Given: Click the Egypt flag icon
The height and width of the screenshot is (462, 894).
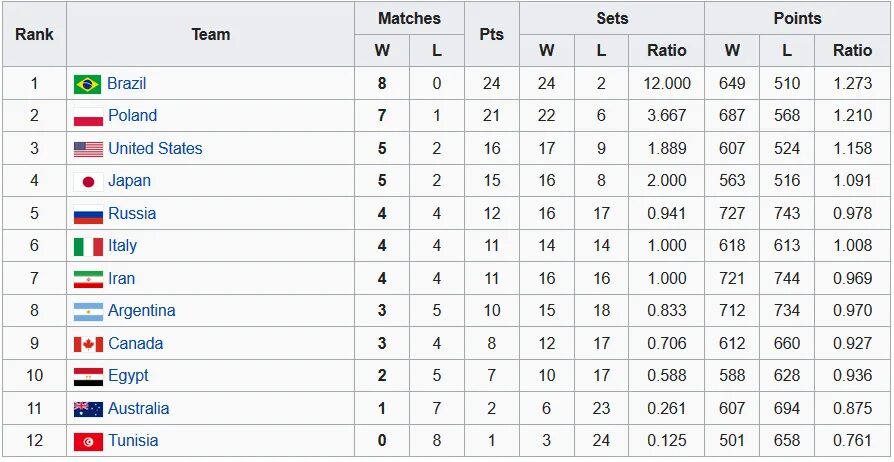Looking at the screenshot, I should (88, 377).
